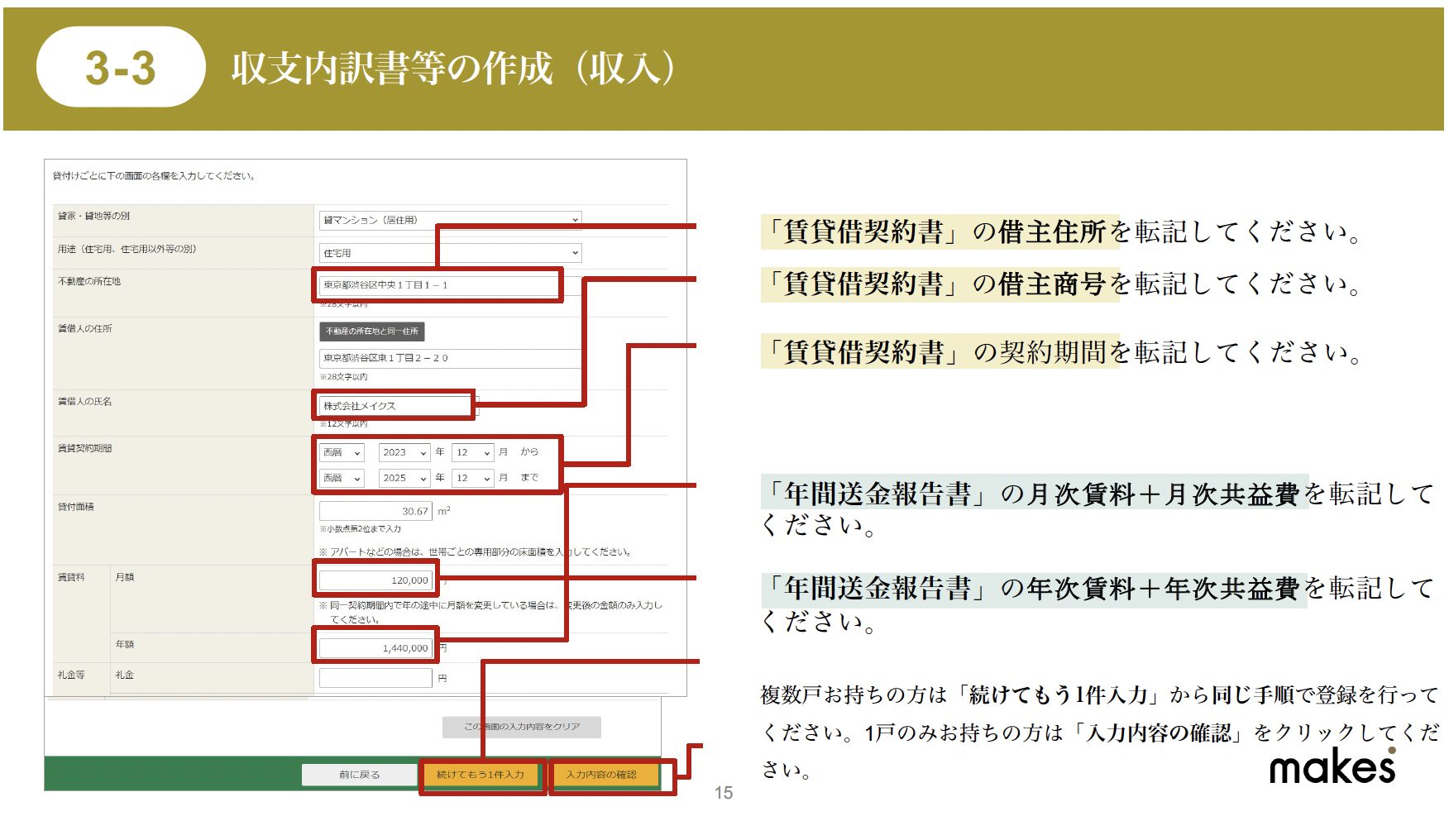Viewport: 1449px width, 840px height.
Task: Select the end month dropdown in 賃貸契約期間
Action: (473, 478)
